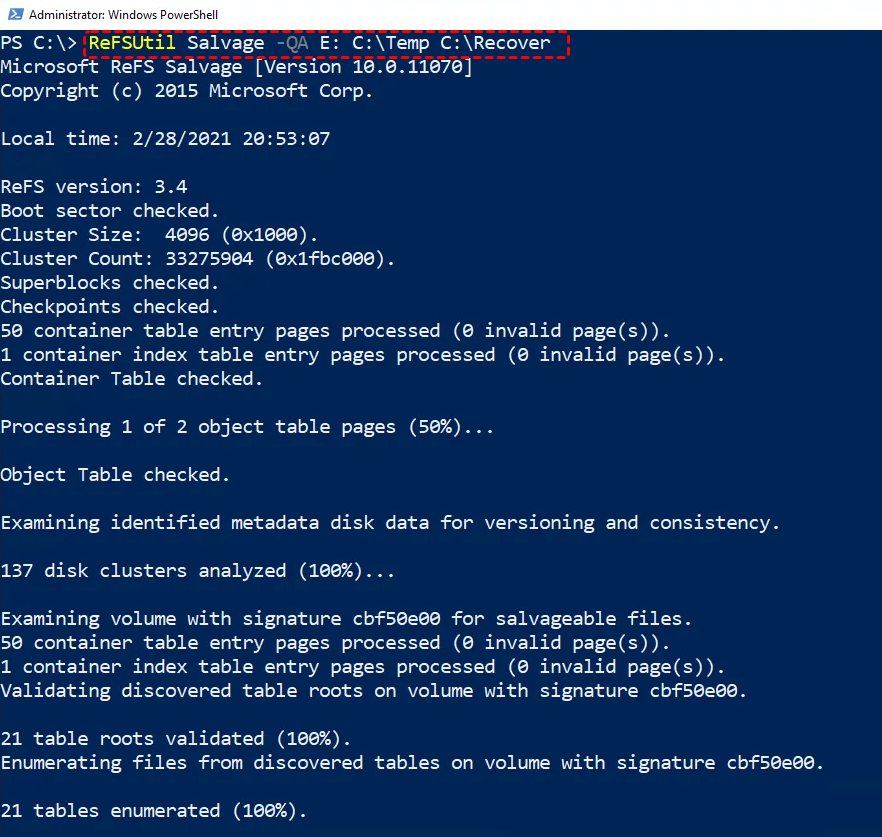
Task: Click the PowerShell icon in title bar
Action: (x=15, y=14)
